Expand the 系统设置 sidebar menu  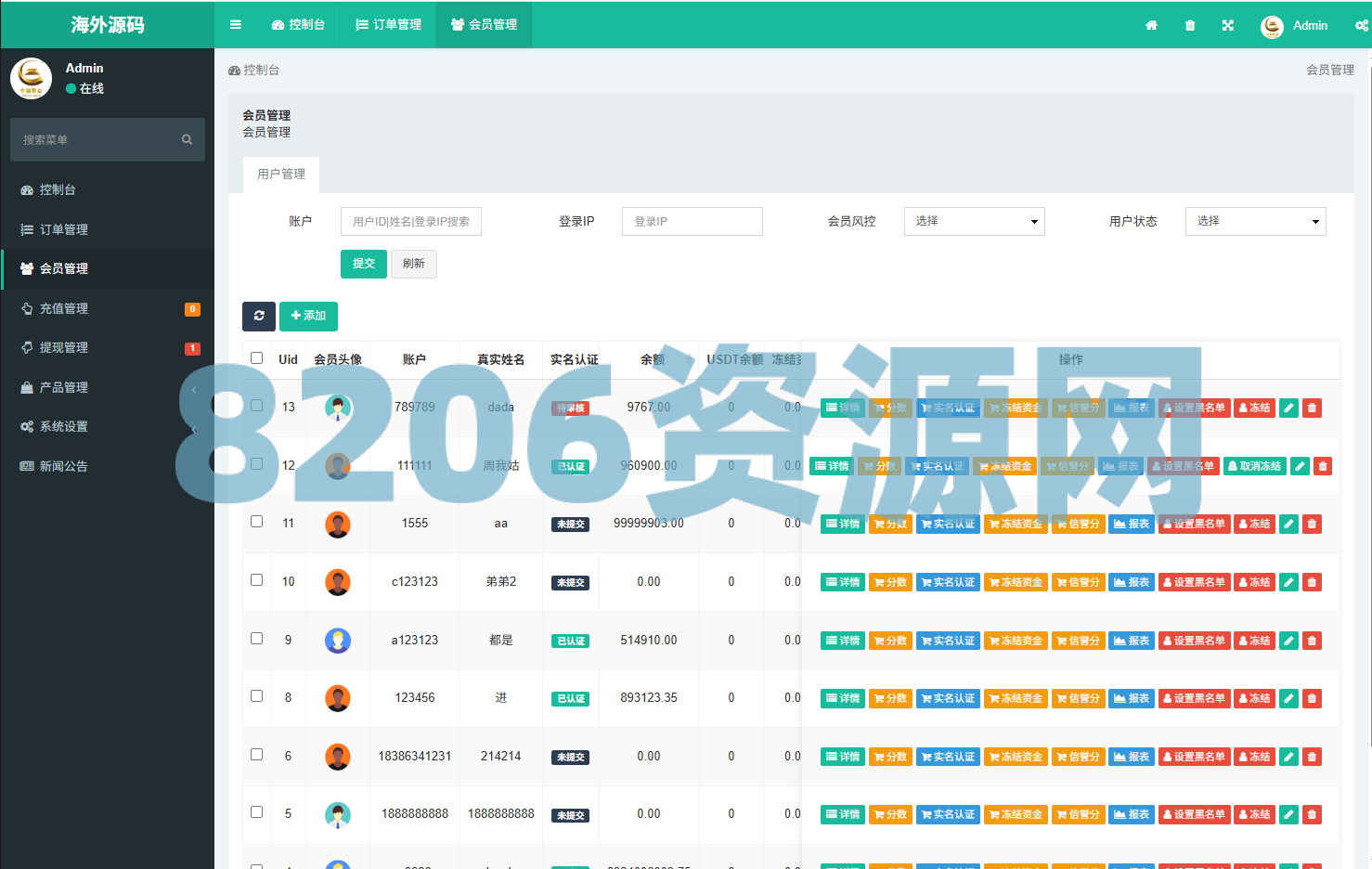click(x=63, y=426)
